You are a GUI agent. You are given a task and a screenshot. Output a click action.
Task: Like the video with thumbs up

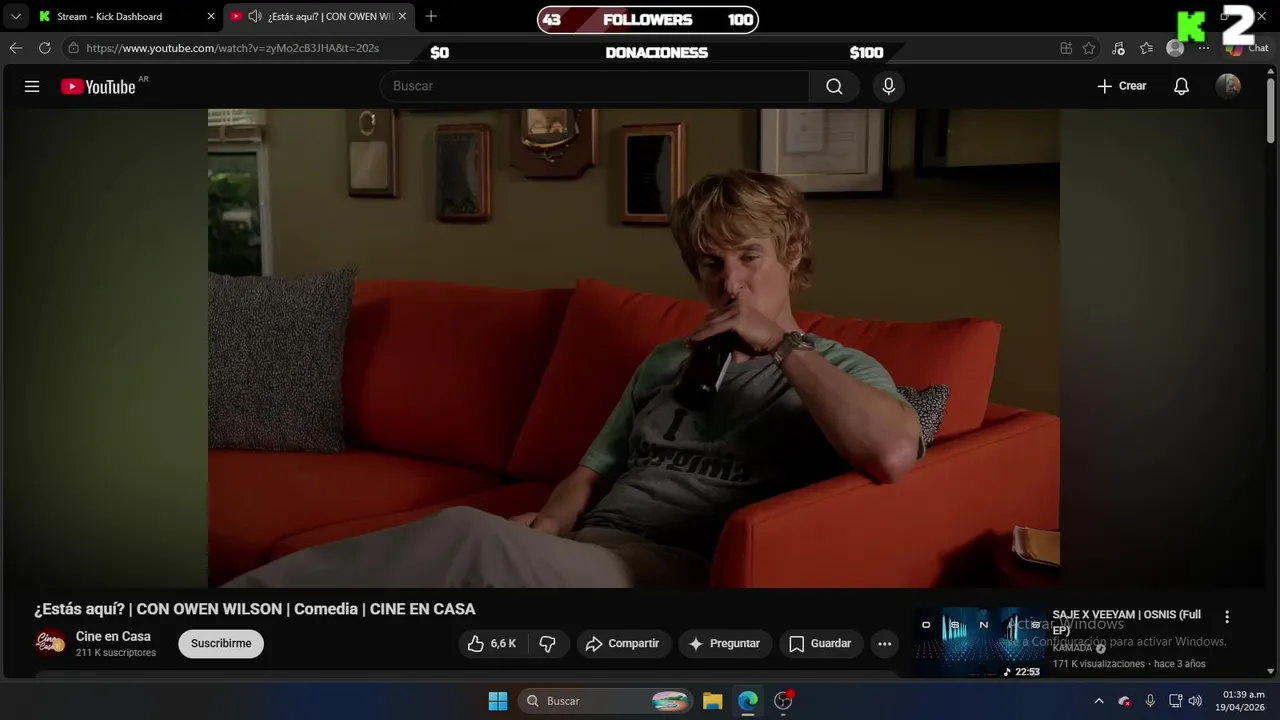point(493,644)
